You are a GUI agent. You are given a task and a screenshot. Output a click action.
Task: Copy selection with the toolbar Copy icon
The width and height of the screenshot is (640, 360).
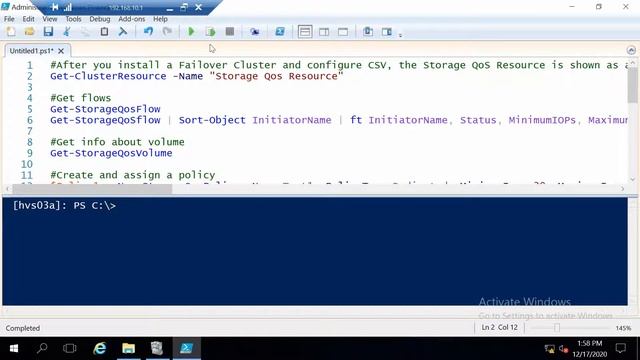[85, 31]
